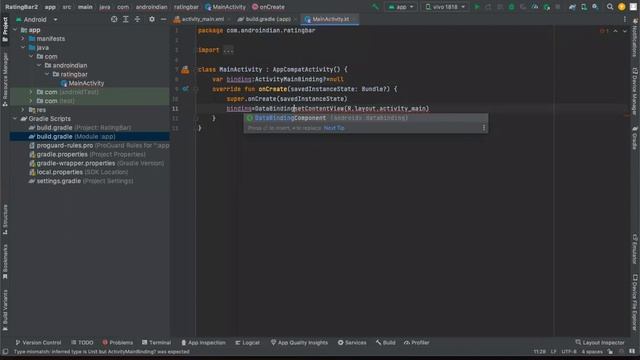Select settings.gradle file
The width and height of the screenshot is (640, 360).
(x=81, y=181)
